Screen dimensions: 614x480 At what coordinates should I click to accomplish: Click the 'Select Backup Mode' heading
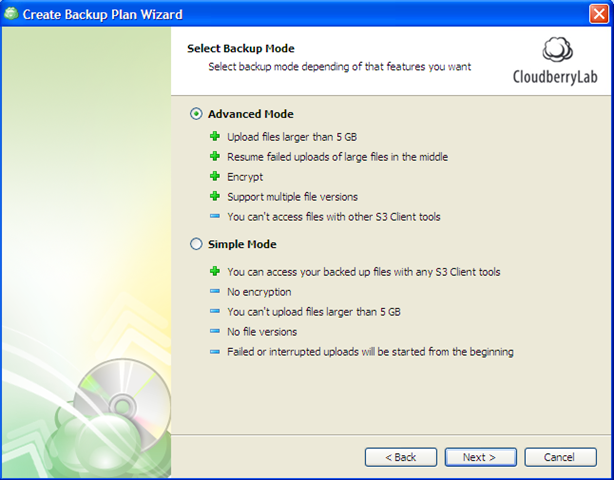(241, 49)
